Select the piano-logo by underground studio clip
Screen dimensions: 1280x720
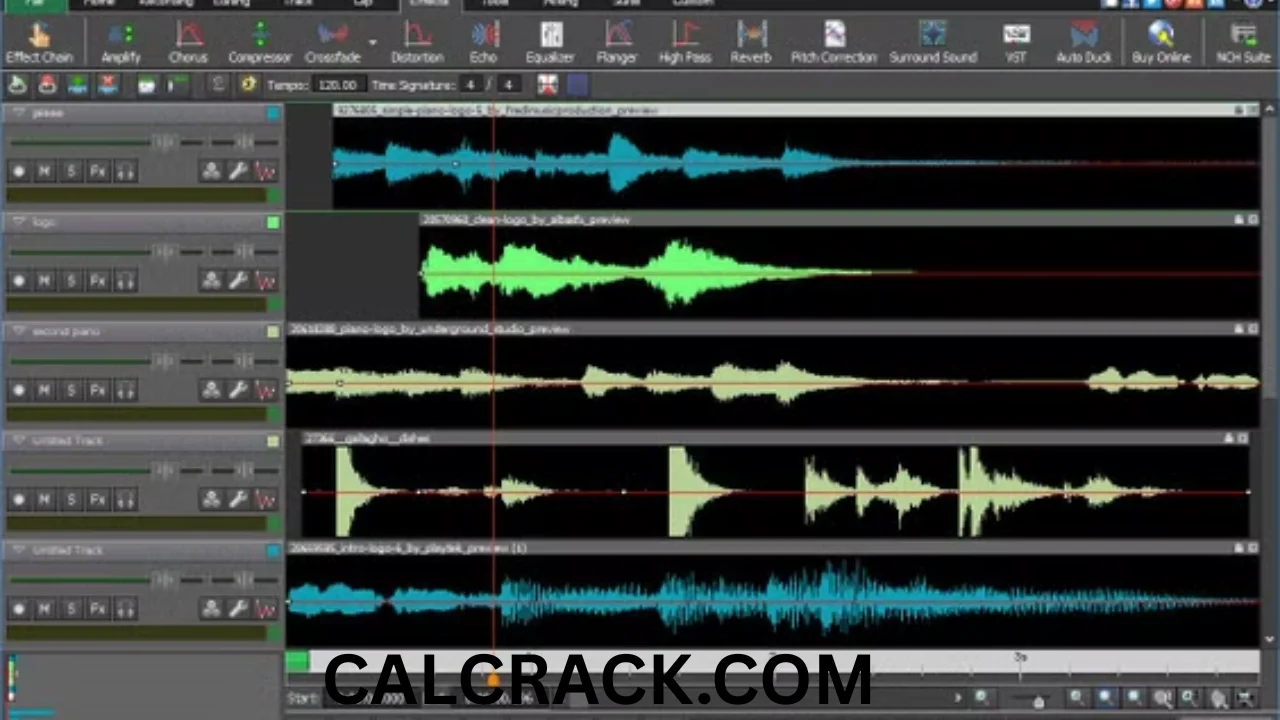click(772, 328)
